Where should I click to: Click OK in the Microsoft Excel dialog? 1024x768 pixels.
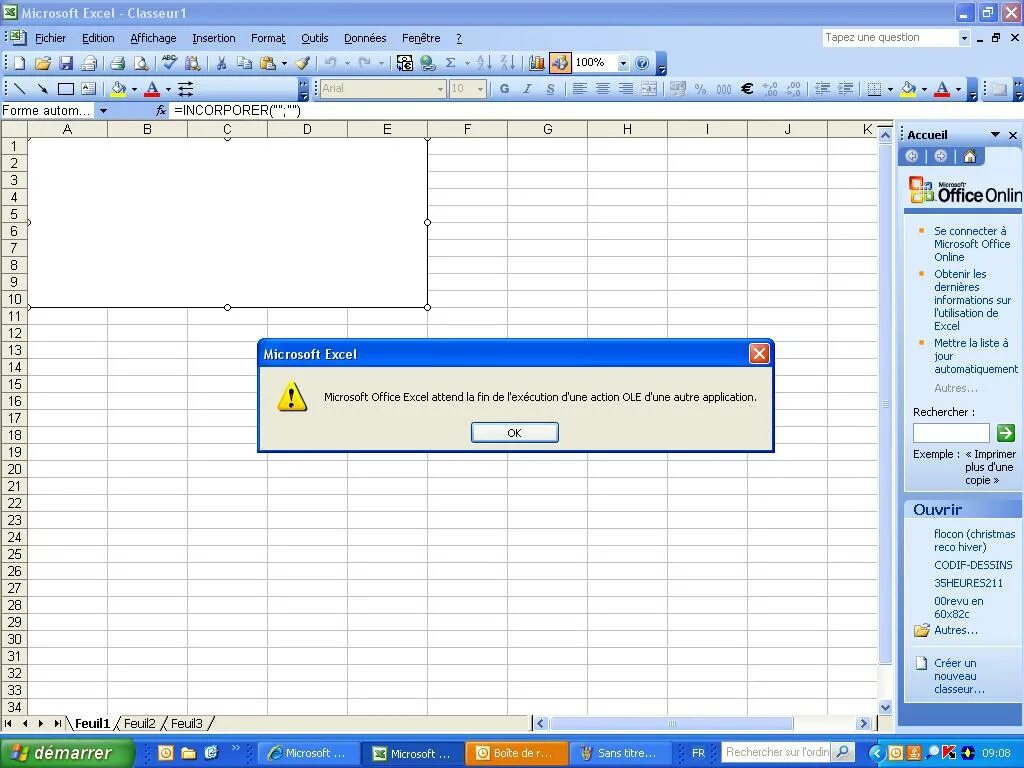515,432
